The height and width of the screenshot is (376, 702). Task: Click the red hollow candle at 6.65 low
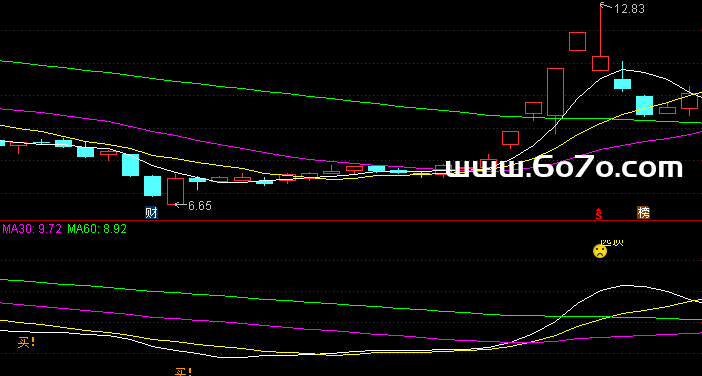[176, 191]
